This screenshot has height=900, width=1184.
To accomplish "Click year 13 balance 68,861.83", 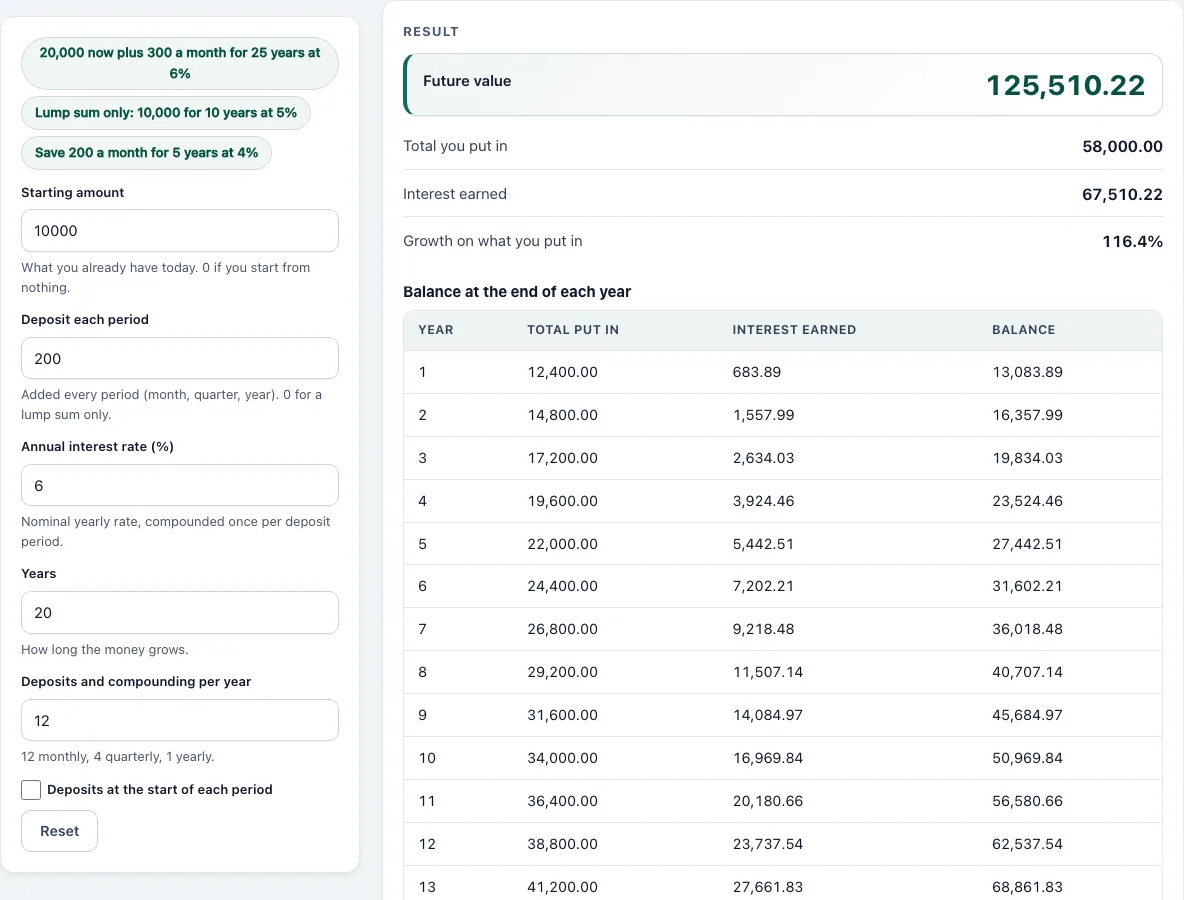I will tap(1027, 888).
